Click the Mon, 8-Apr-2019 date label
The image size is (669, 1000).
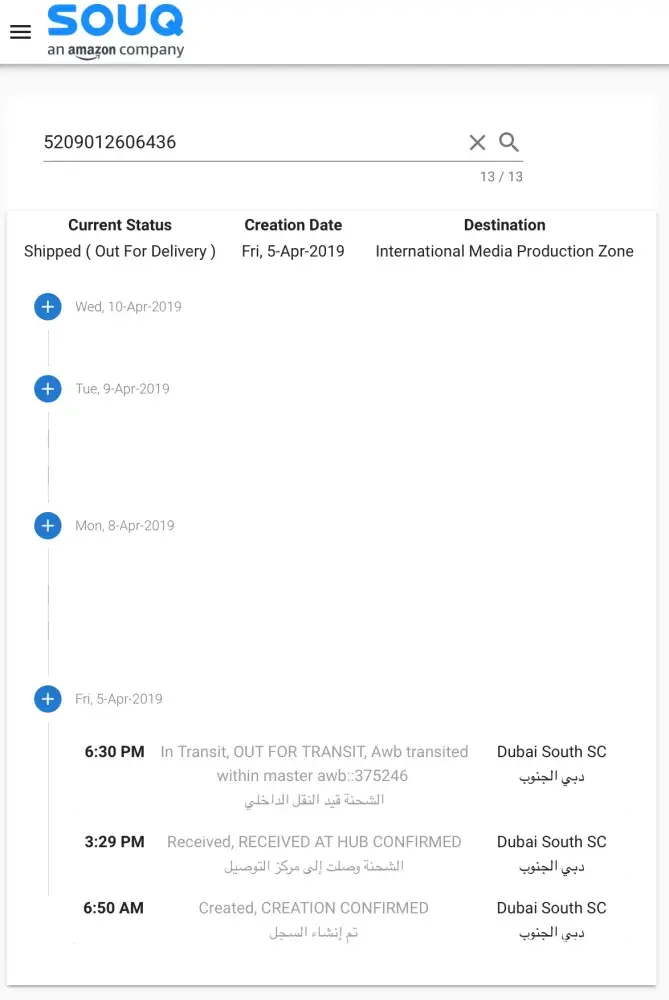125,525
